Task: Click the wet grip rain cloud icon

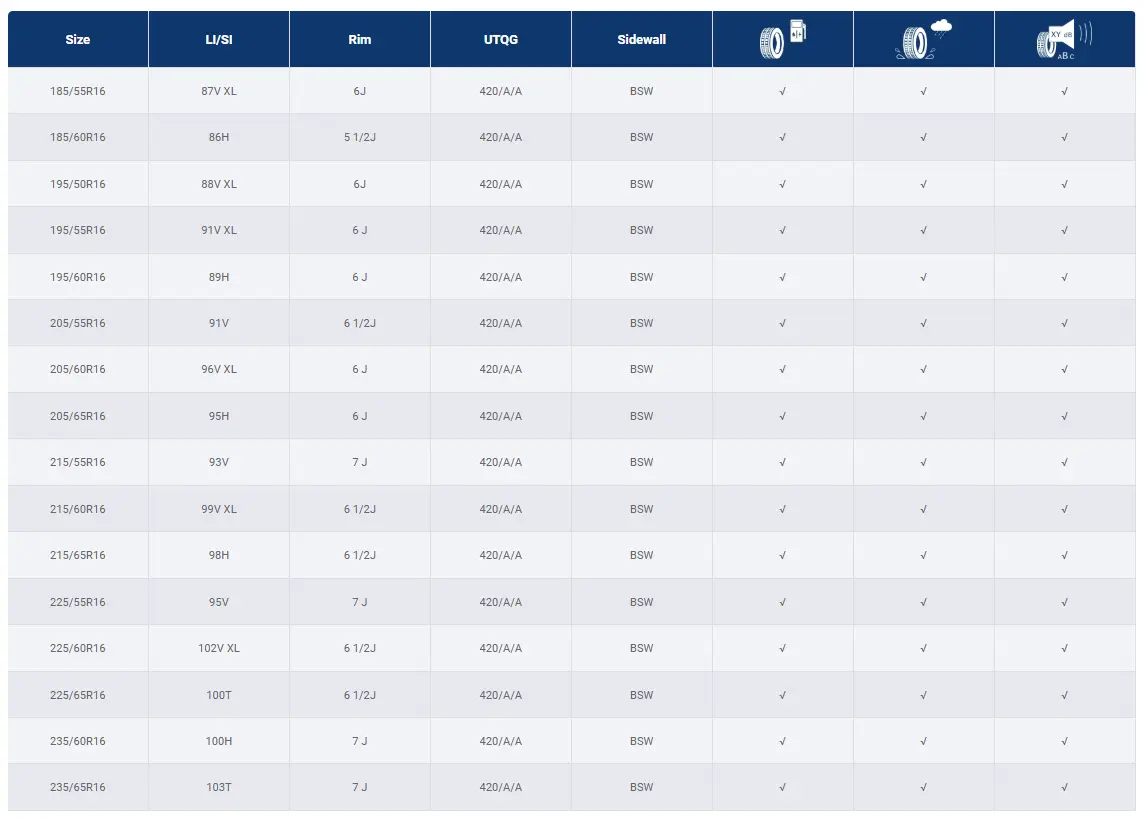Action: coord(923,39)
